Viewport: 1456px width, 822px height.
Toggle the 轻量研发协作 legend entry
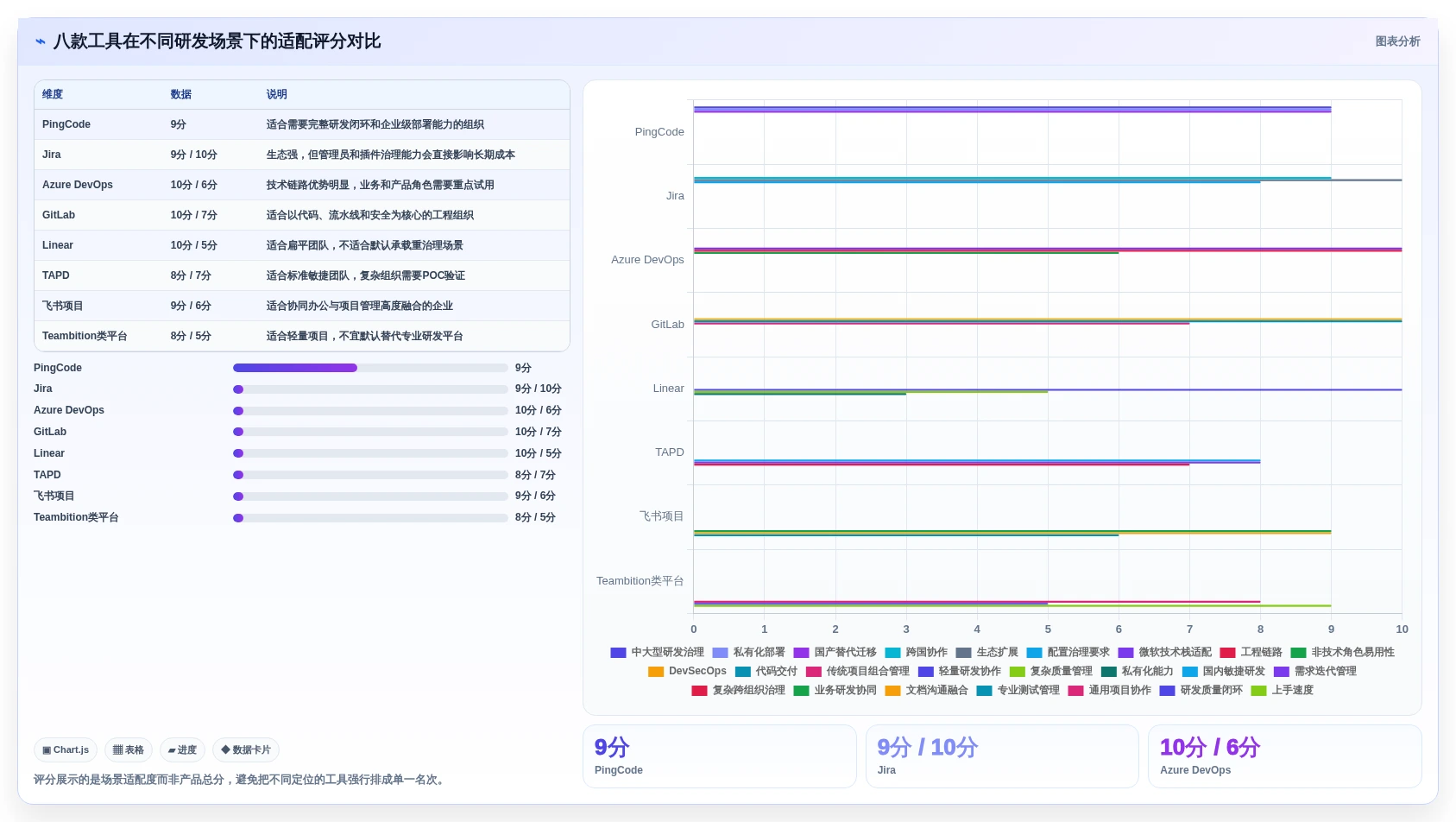click(x=959, y=672)
